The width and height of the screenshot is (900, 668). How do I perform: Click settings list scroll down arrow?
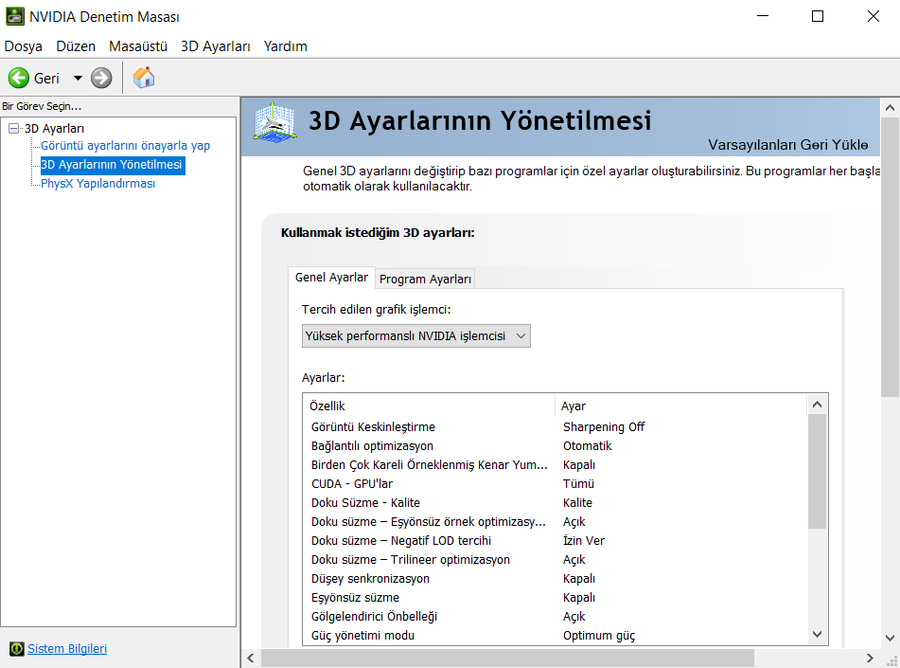click(x=817, y=635)
